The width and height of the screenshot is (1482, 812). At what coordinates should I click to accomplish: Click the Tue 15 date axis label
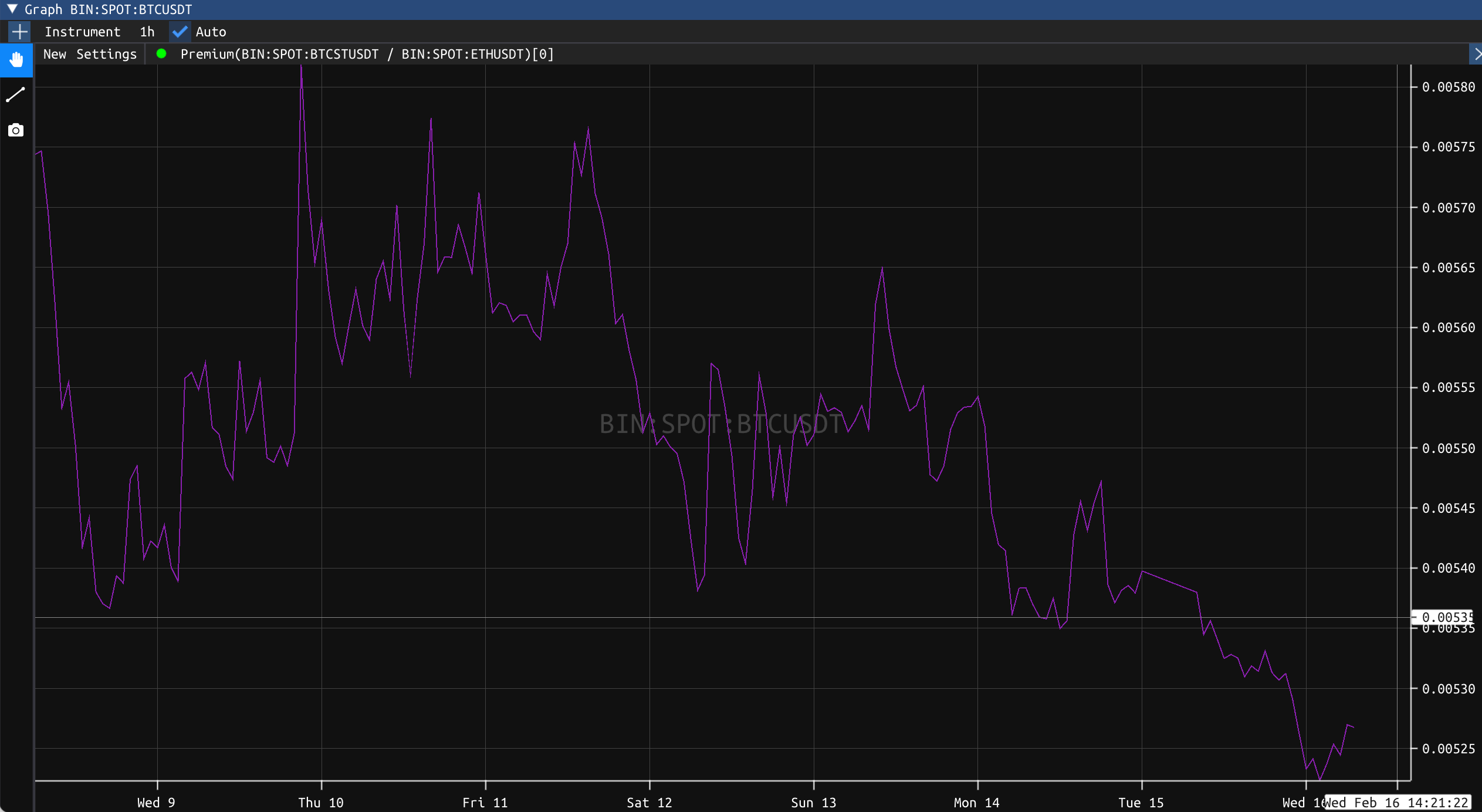[1141, 803]
